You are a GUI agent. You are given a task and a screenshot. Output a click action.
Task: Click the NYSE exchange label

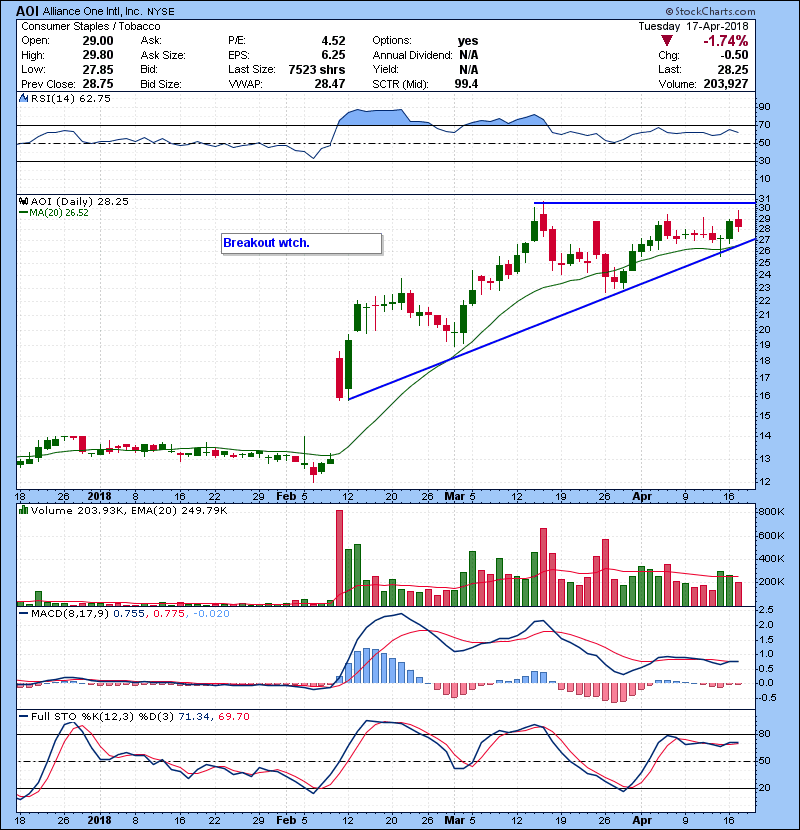pos(160,12)
